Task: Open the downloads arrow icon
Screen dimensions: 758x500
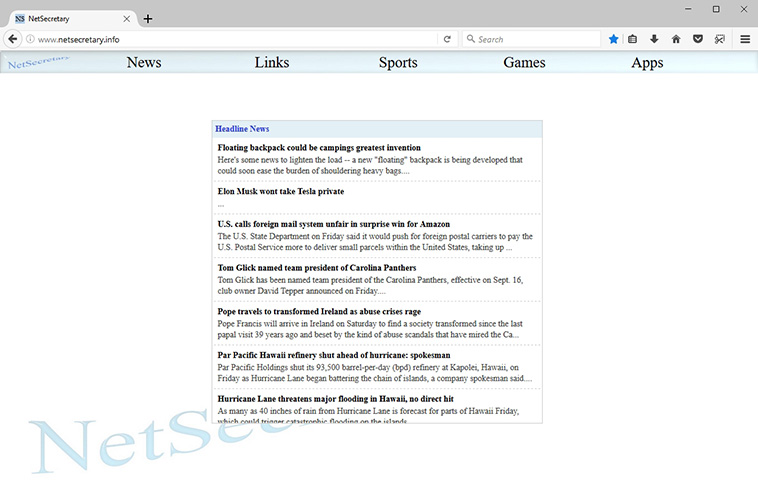Action: point(654,39)
